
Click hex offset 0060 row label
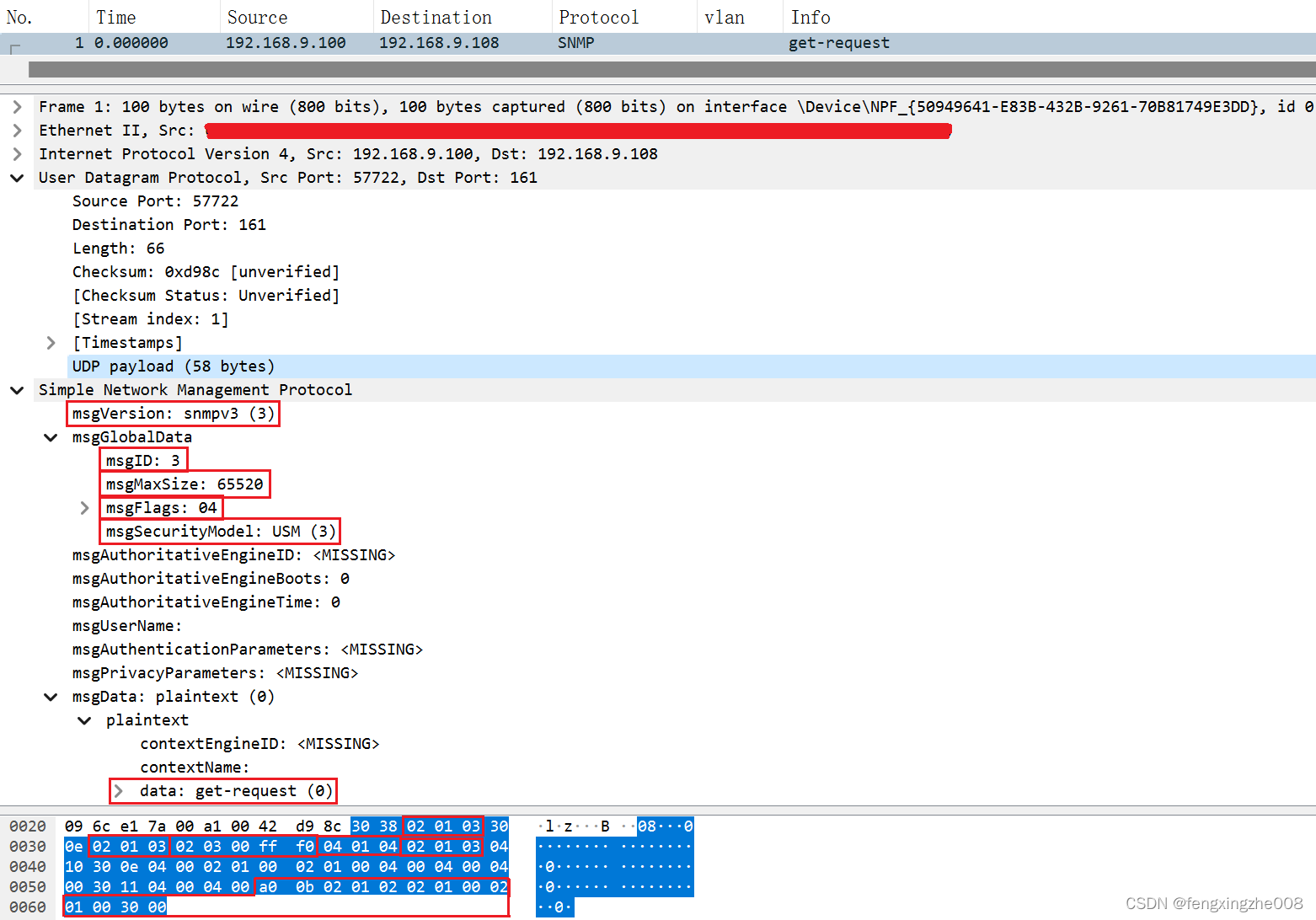coord(28,907)
